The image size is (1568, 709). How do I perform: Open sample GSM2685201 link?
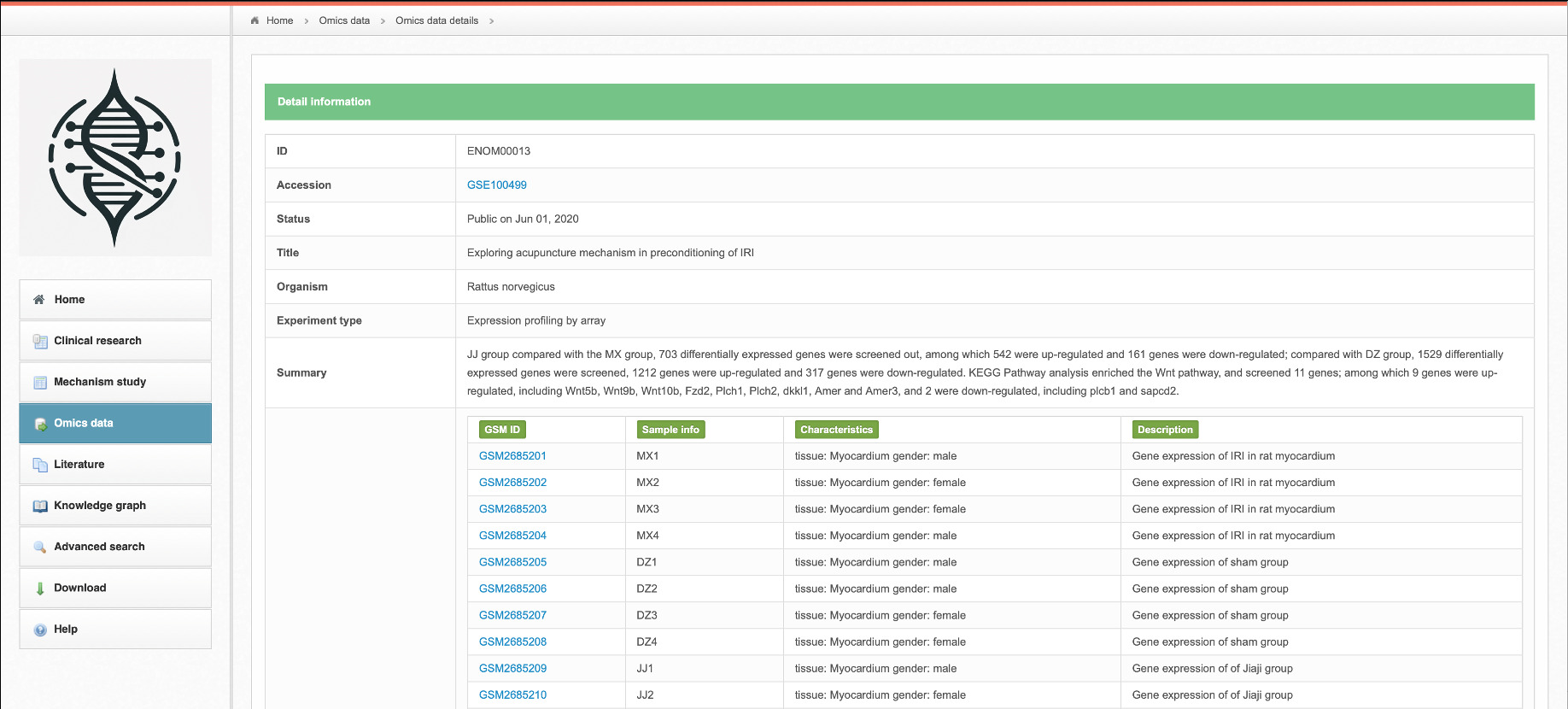point(512,456)
